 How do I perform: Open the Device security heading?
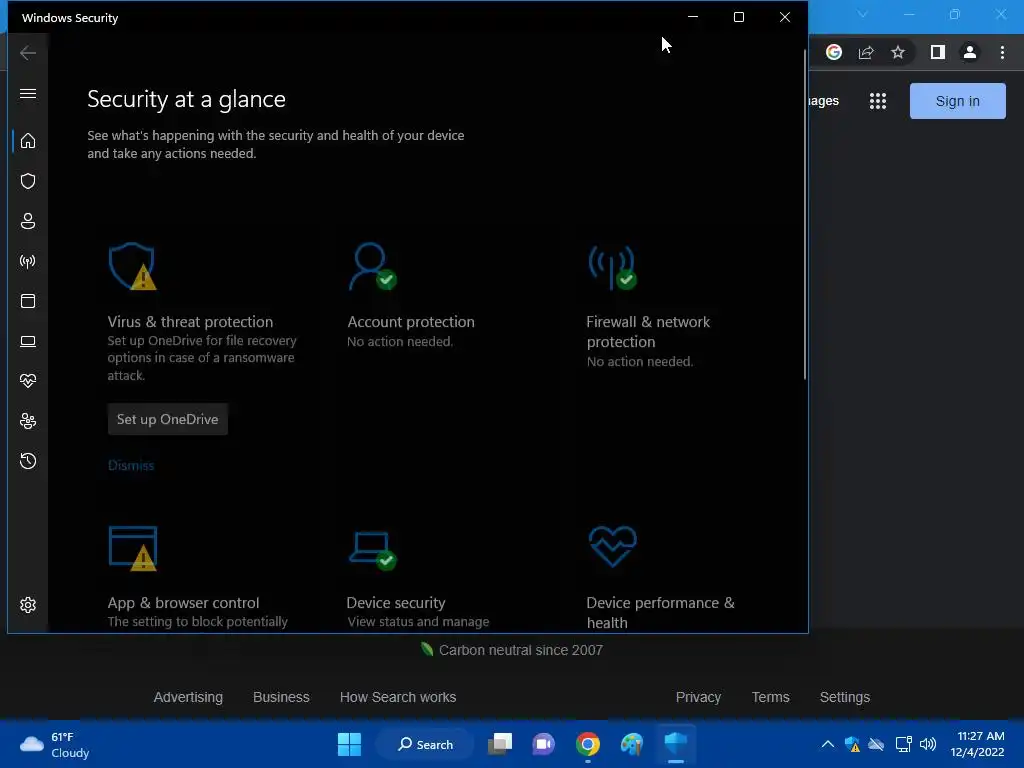coord(396,603)
